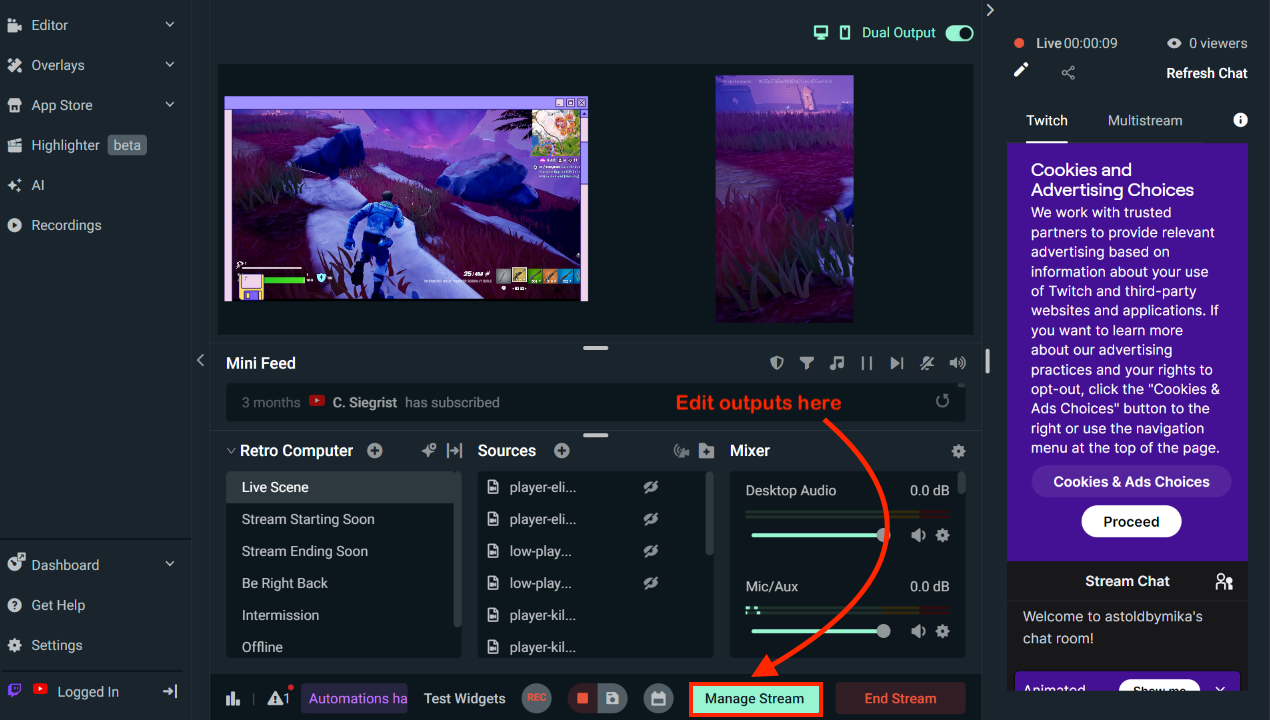Mute event alerts bell icon
The height and width of the screenshot is (720, 1270).
pyautogui.click(x=927, y=363)
